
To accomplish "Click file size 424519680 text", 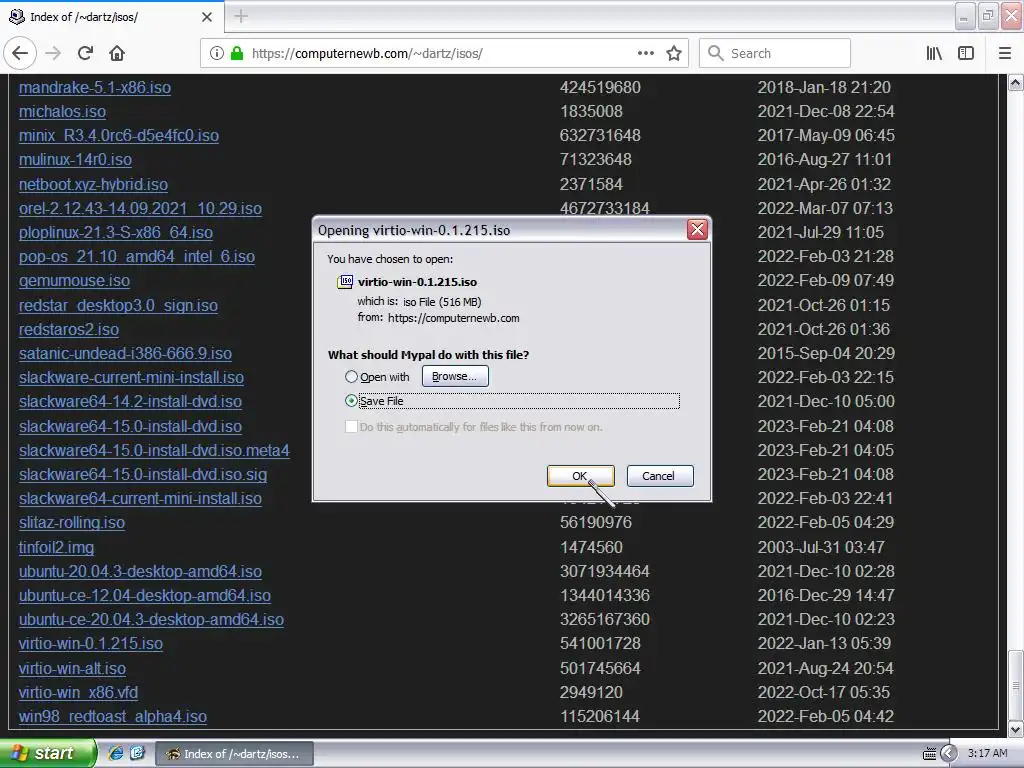I will coord(600,88).
